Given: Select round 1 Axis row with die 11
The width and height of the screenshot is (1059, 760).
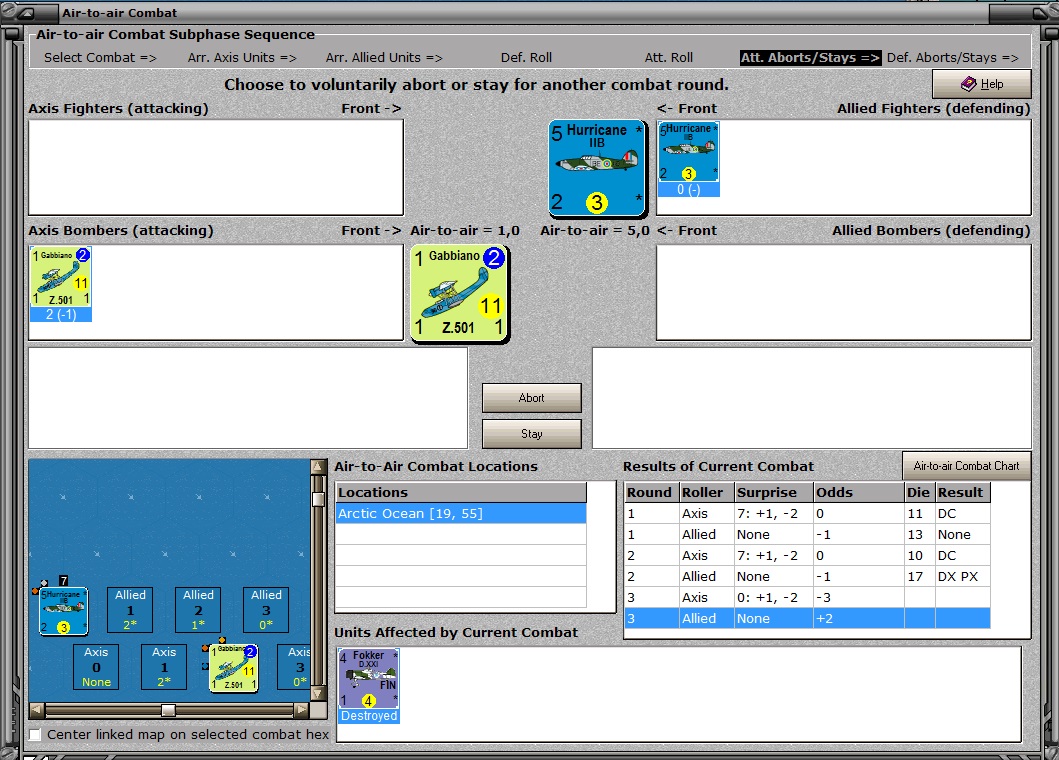Looking at the screenshot, I should pyautogui.click(x=808, y=513).
